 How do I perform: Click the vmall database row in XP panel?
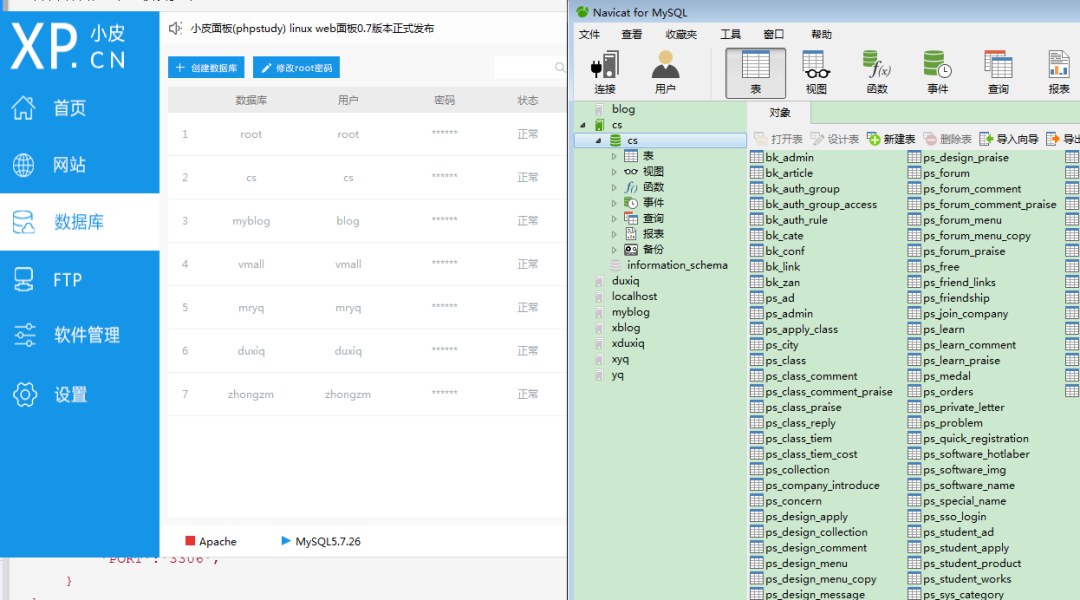(x=367, y=264)
